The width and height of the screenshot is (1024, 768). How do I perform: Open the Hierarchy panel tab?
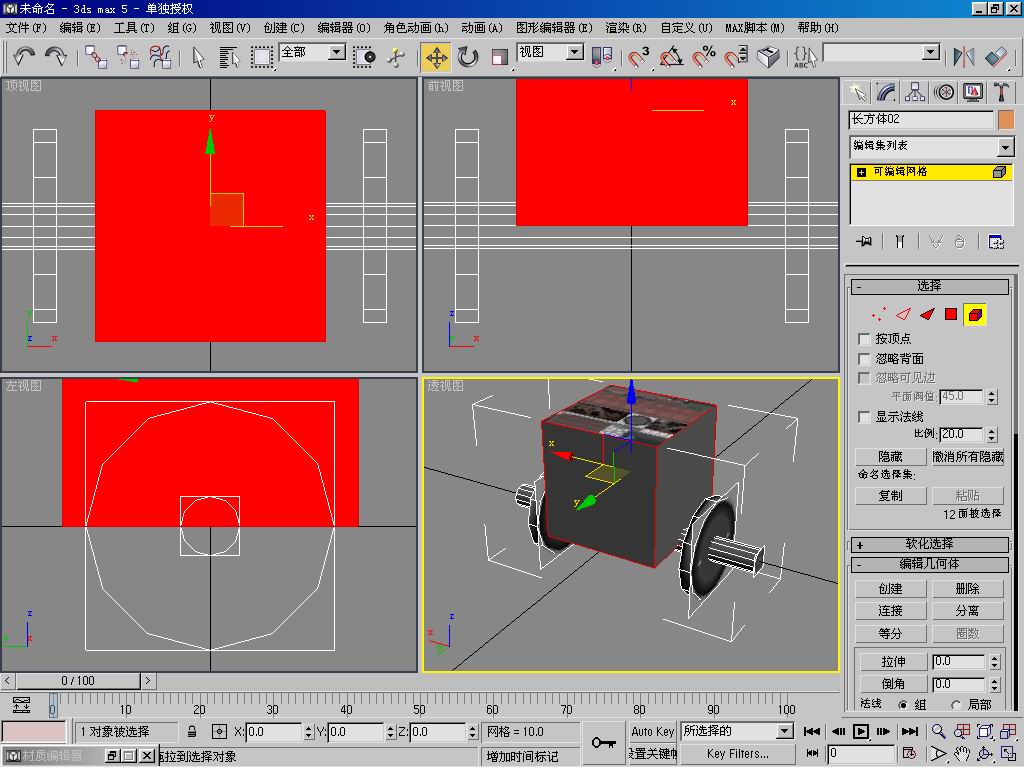coord(915,93)
